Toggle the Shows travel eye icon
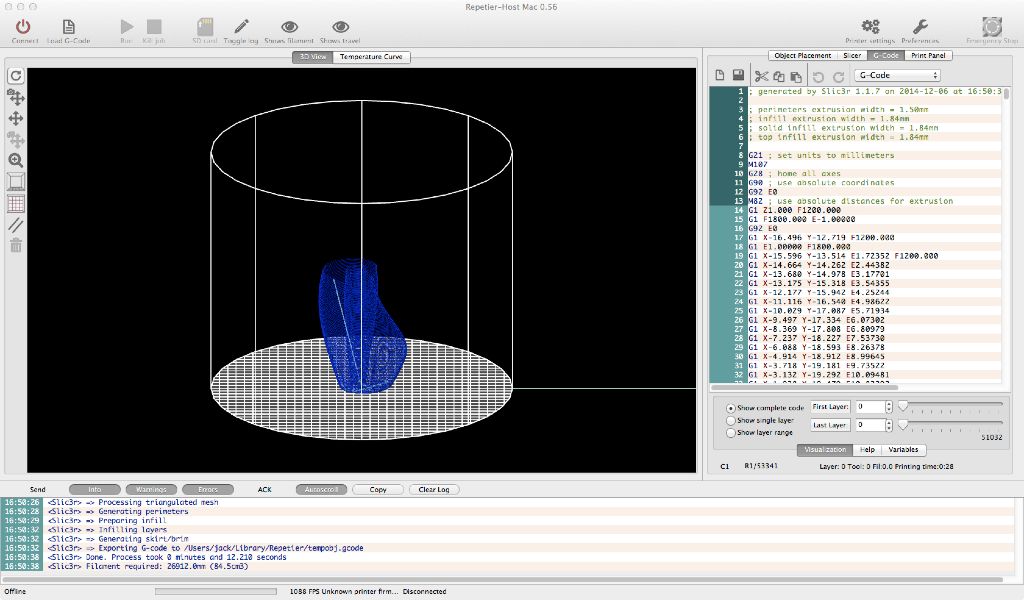Screen dimensions: 1024x600 [341, 27]
